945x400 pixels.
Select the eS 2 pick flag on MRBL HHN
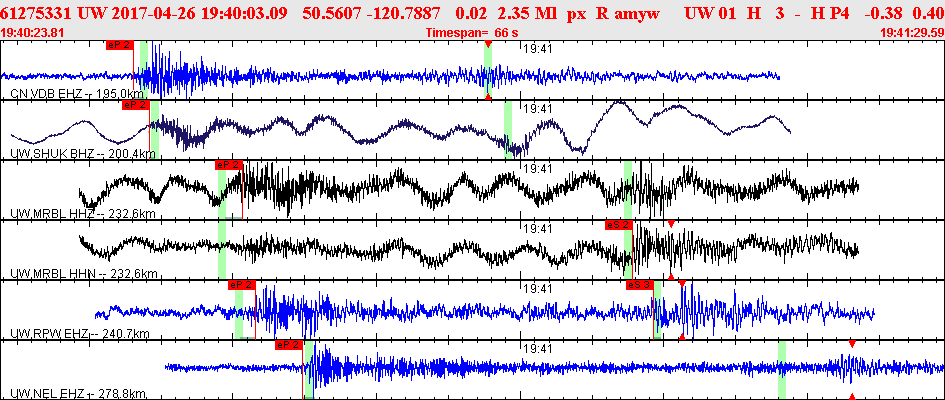pyautogui.click(x=619, y=225)
